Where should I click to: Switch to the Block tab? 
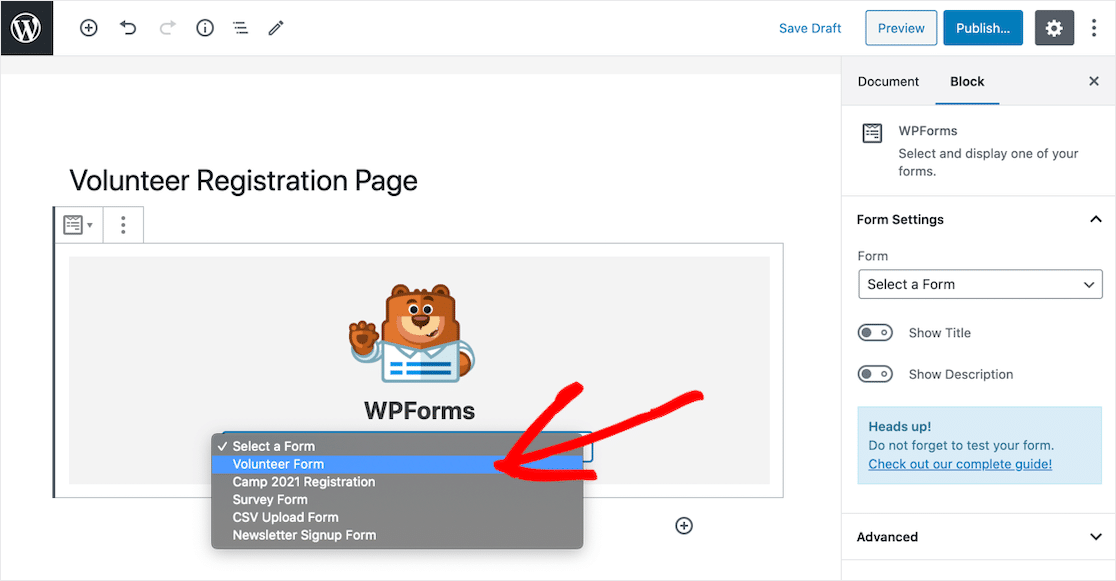pos(967,81)
